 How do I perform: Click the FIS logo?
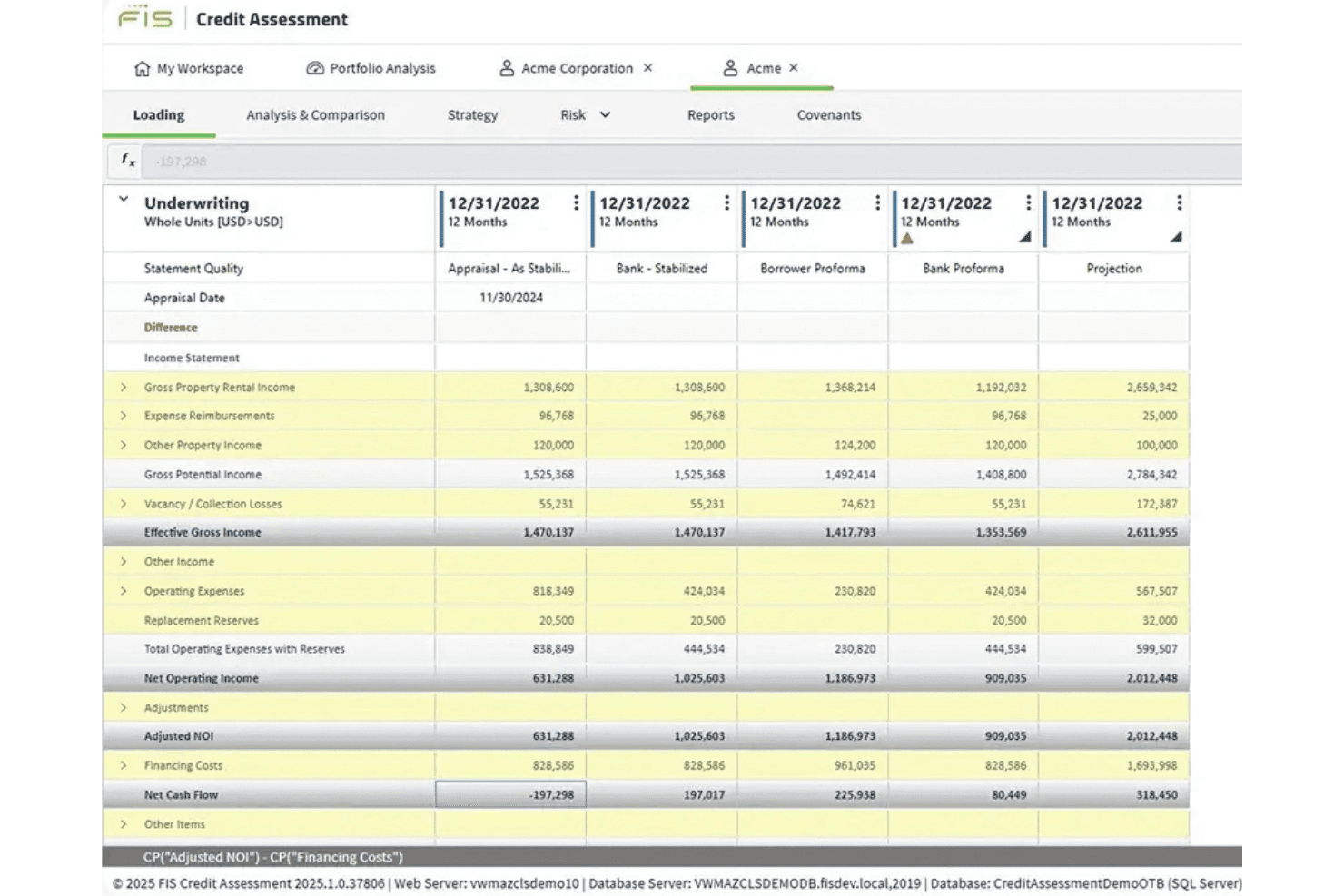(145, 18)
